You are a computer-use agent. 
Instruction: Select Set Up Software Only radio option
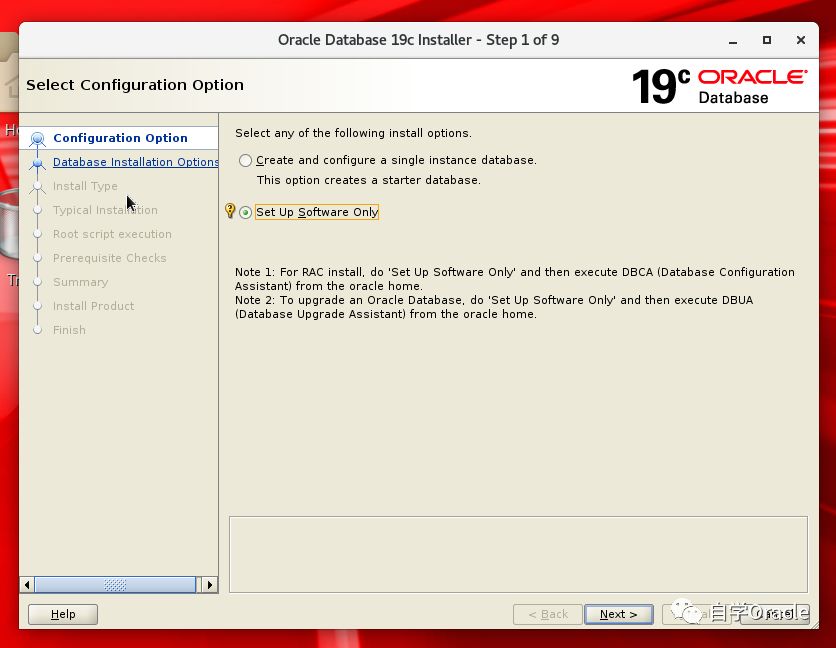click(x=245, y=212)
